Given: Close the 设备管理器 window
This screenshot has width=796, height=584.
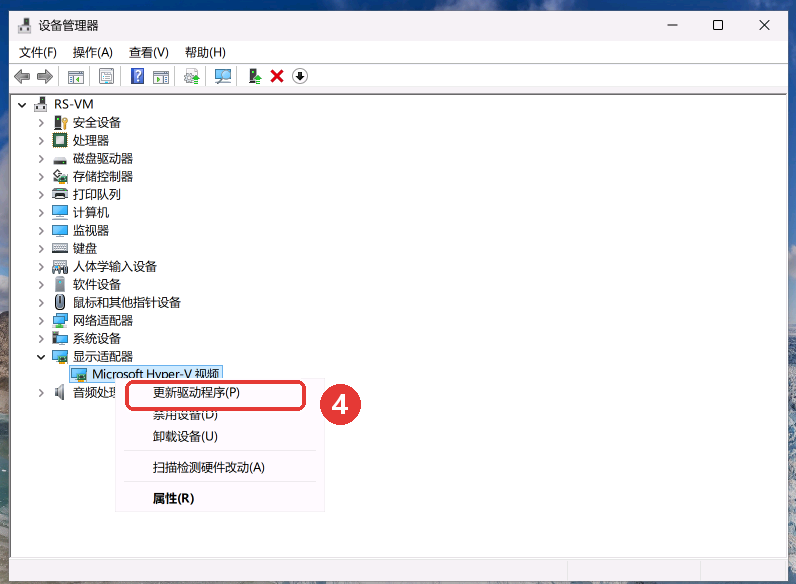Looking at the screenshot, I should (x=765, y=25).
